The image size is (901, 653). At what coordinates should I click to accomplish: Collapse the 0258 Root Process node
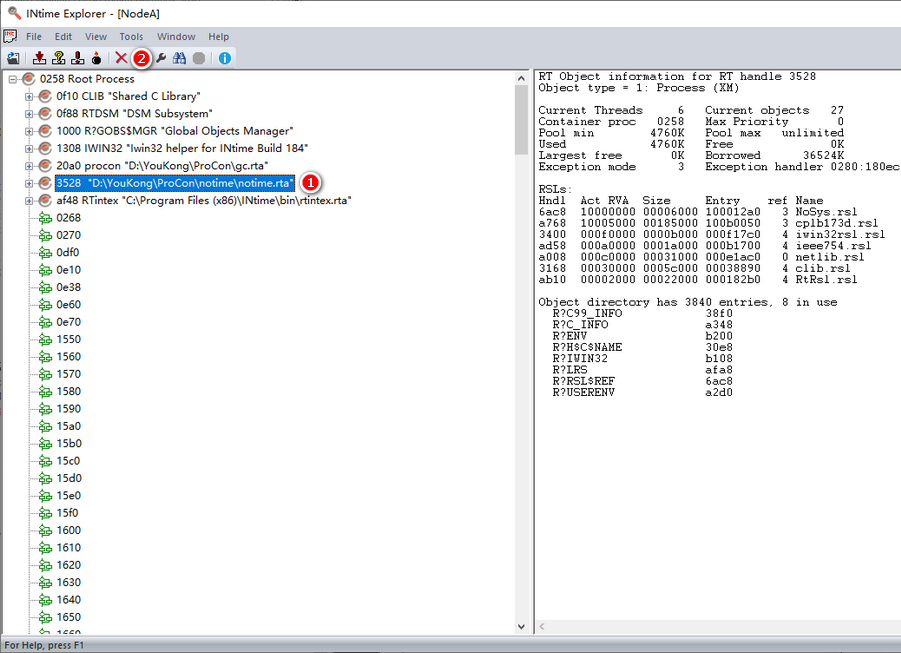(13, 79)
